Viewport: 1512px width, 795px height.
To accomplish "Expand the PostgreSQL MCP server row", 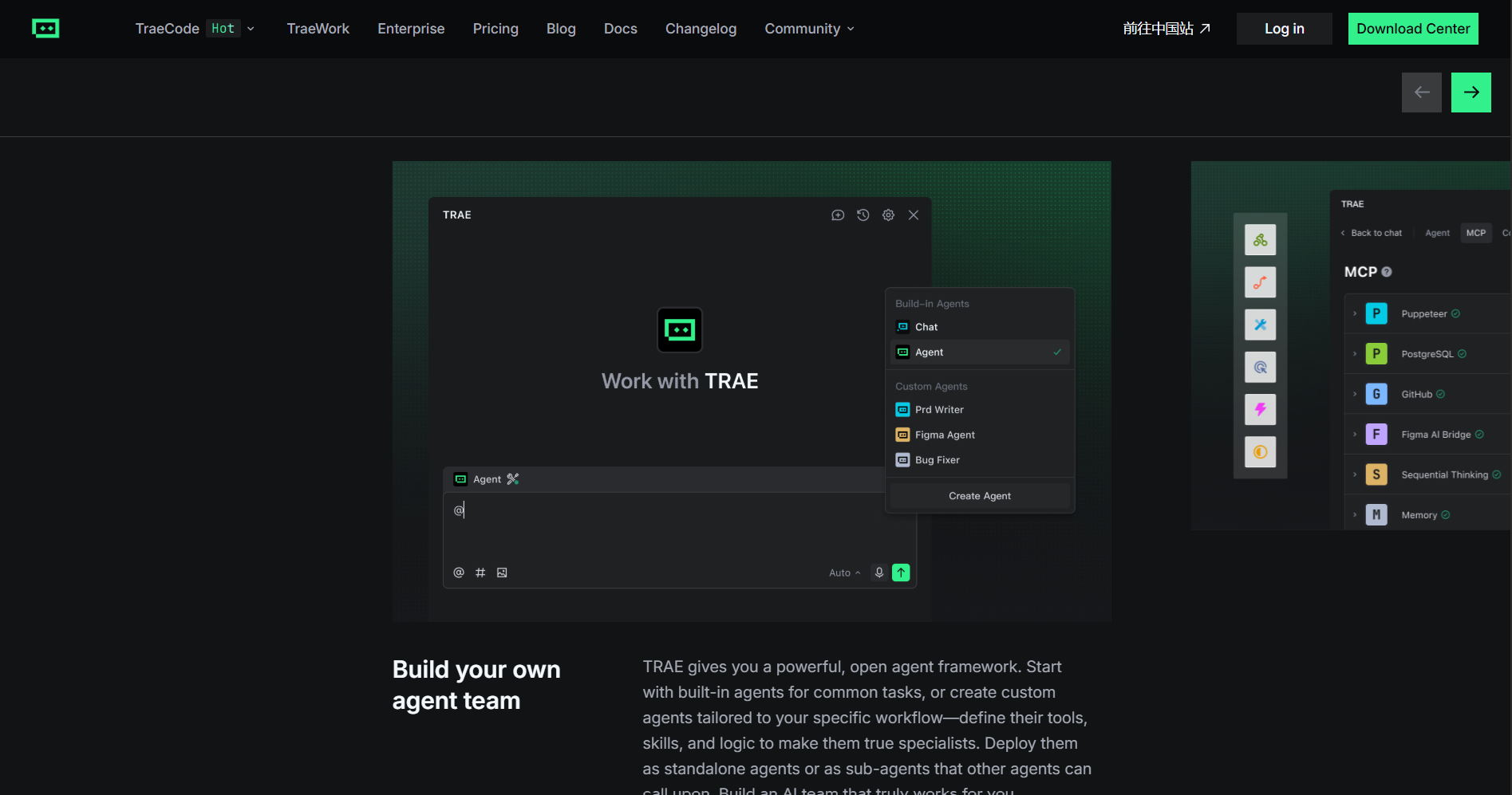I will click(1428, 354).
